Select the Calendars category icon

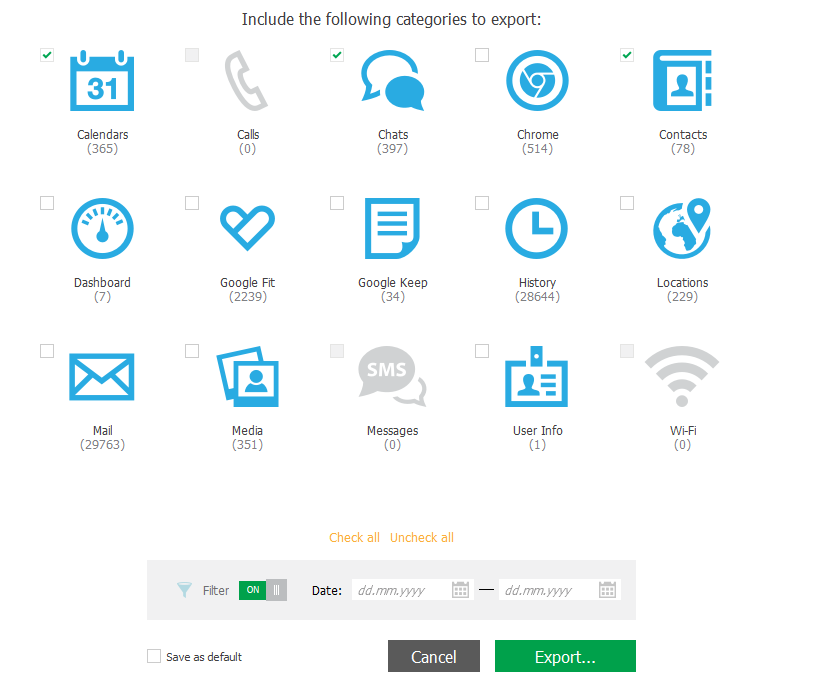pyautogui.click(x=102, y=82)
